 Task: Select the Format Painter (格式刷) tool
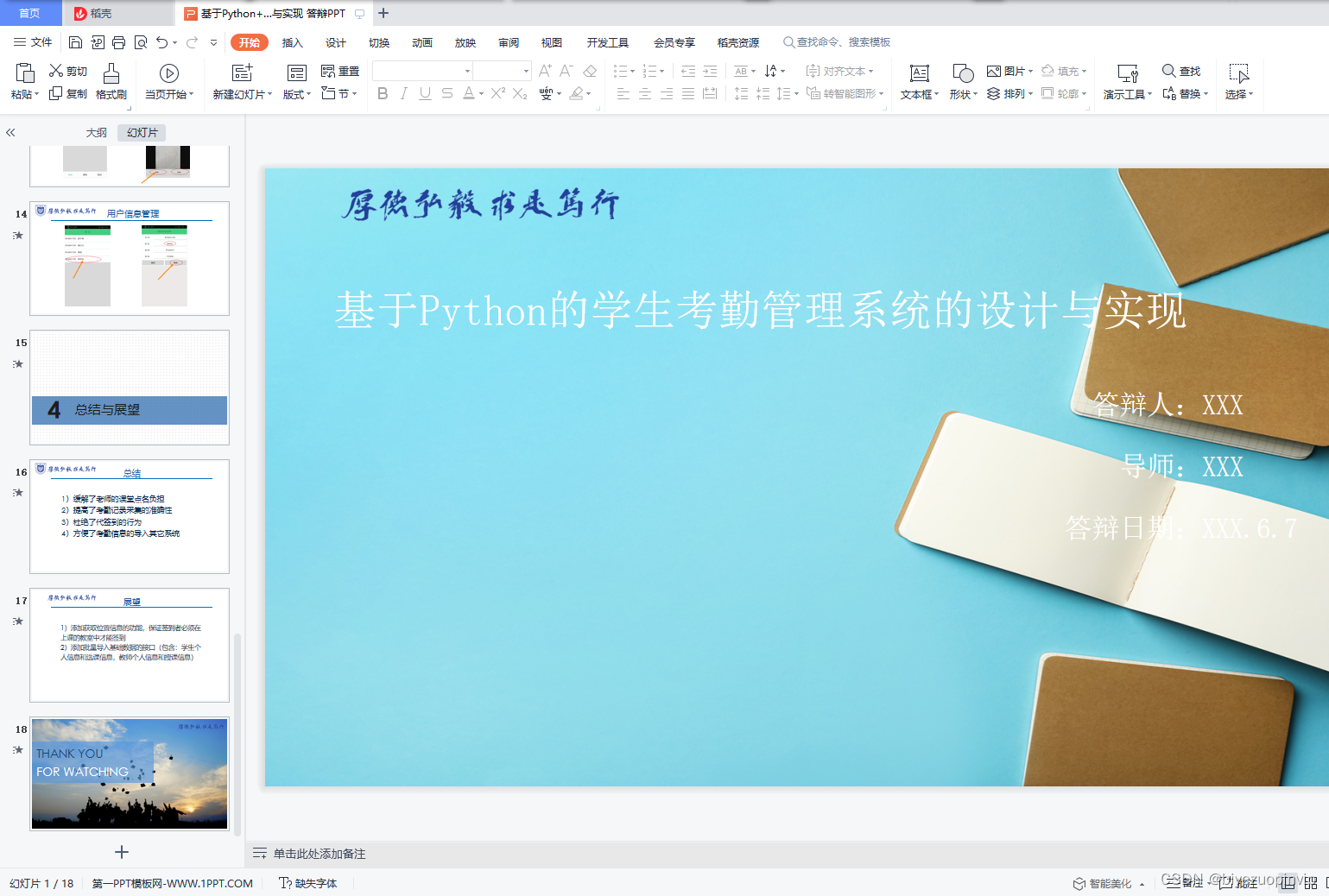click(x=111, y=82)
